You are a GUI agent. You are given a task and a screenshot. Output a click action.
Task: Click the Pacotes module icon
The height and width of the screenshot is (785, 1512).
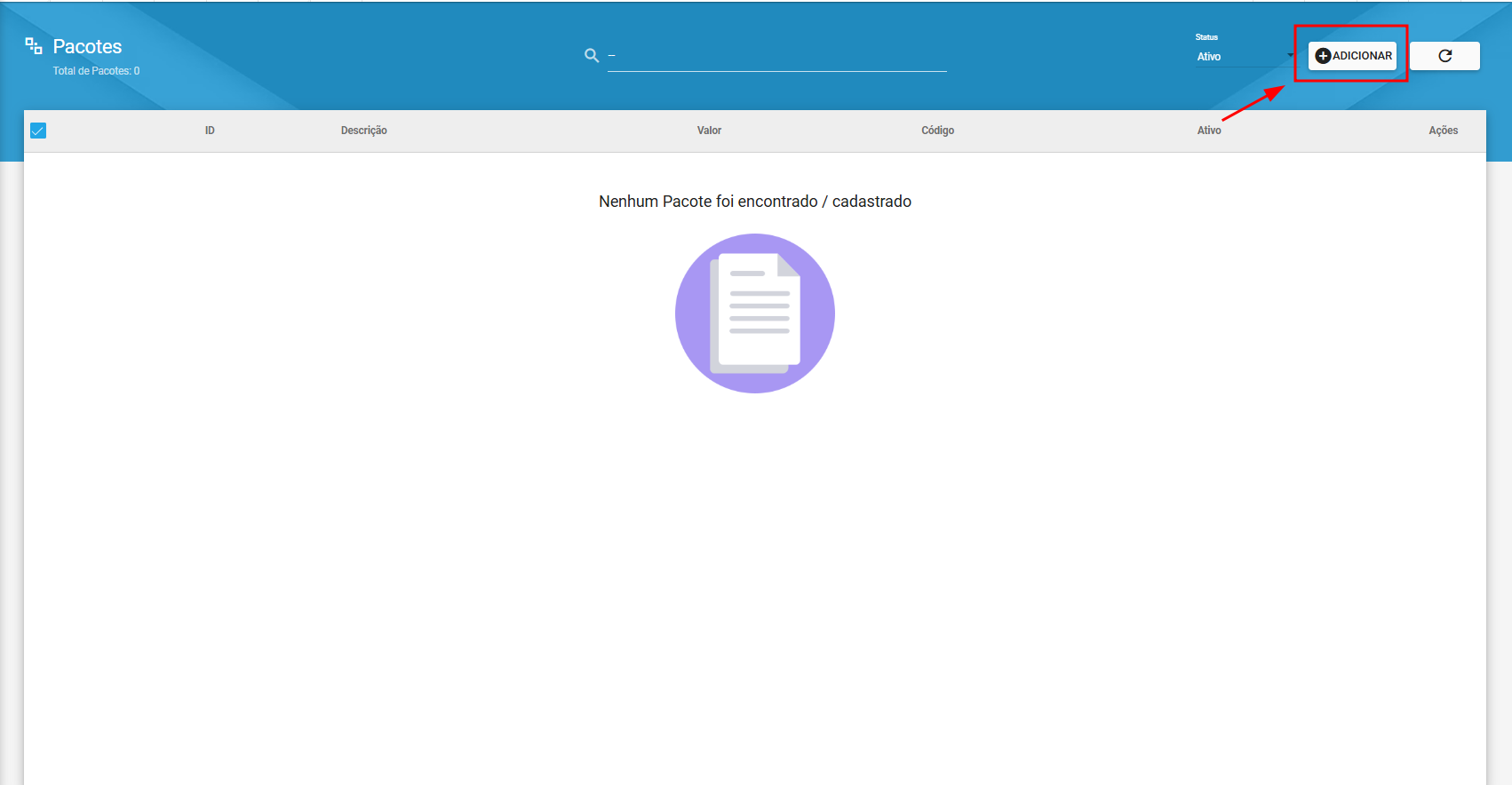point(34,46)
